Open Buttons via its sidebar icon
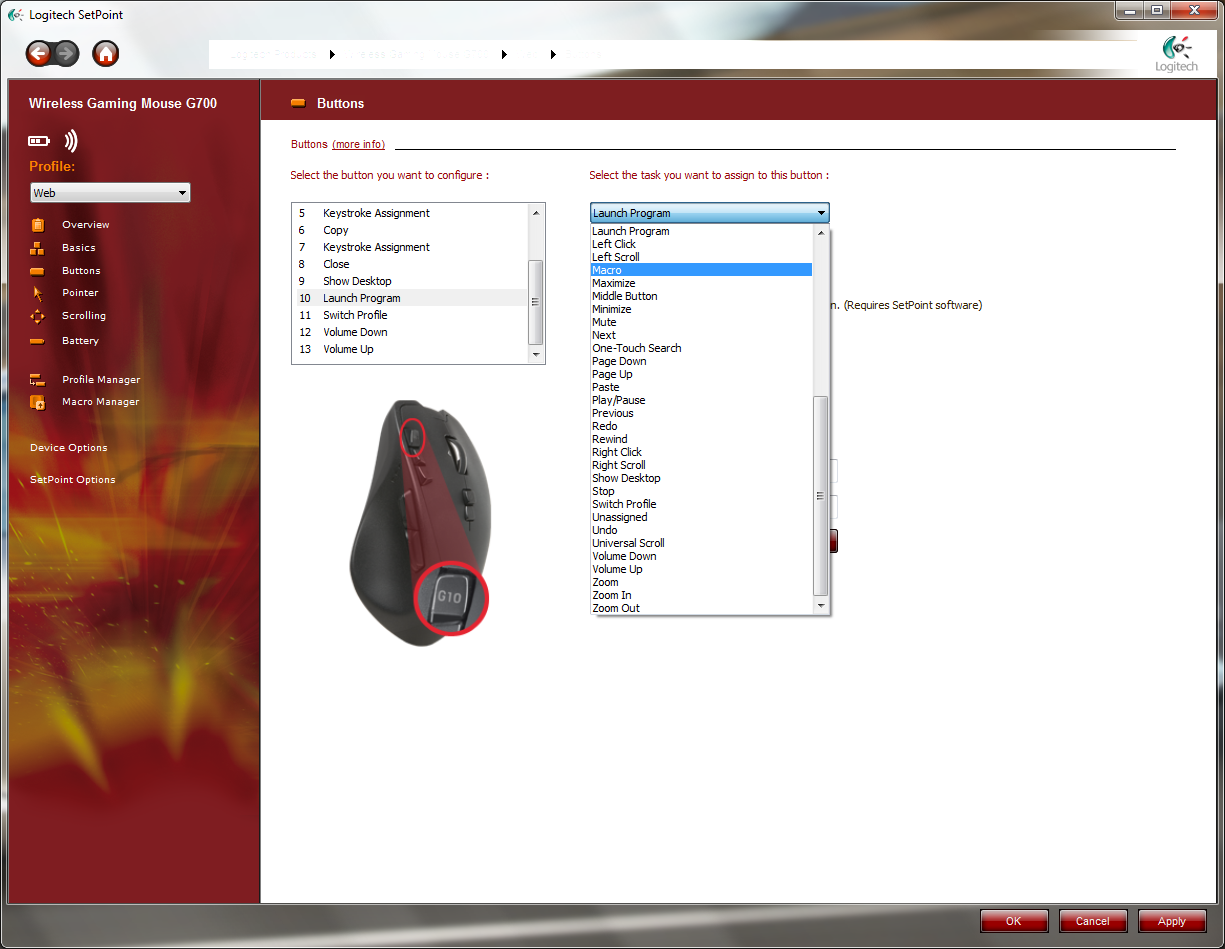 point(38,271)
